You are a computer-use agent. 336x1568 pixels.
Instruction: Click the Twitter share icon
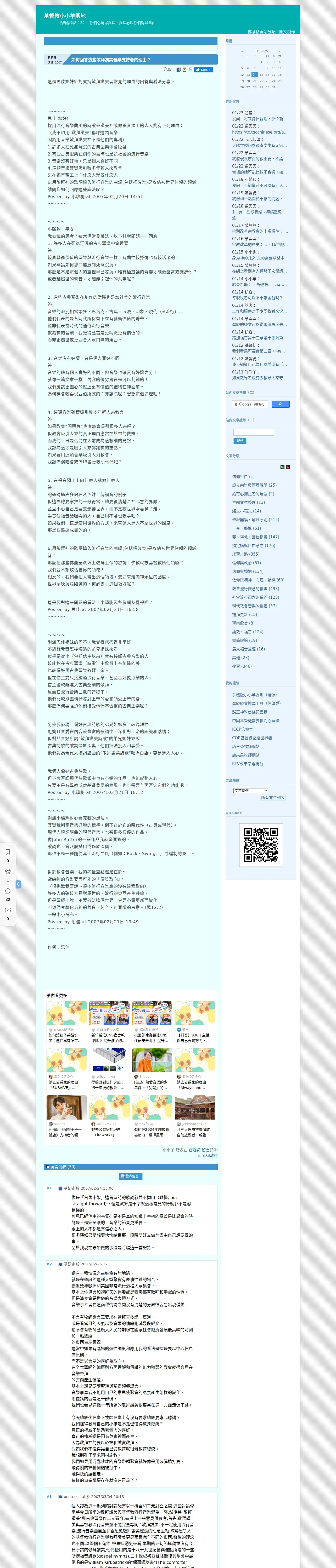(x=190, y=70)
